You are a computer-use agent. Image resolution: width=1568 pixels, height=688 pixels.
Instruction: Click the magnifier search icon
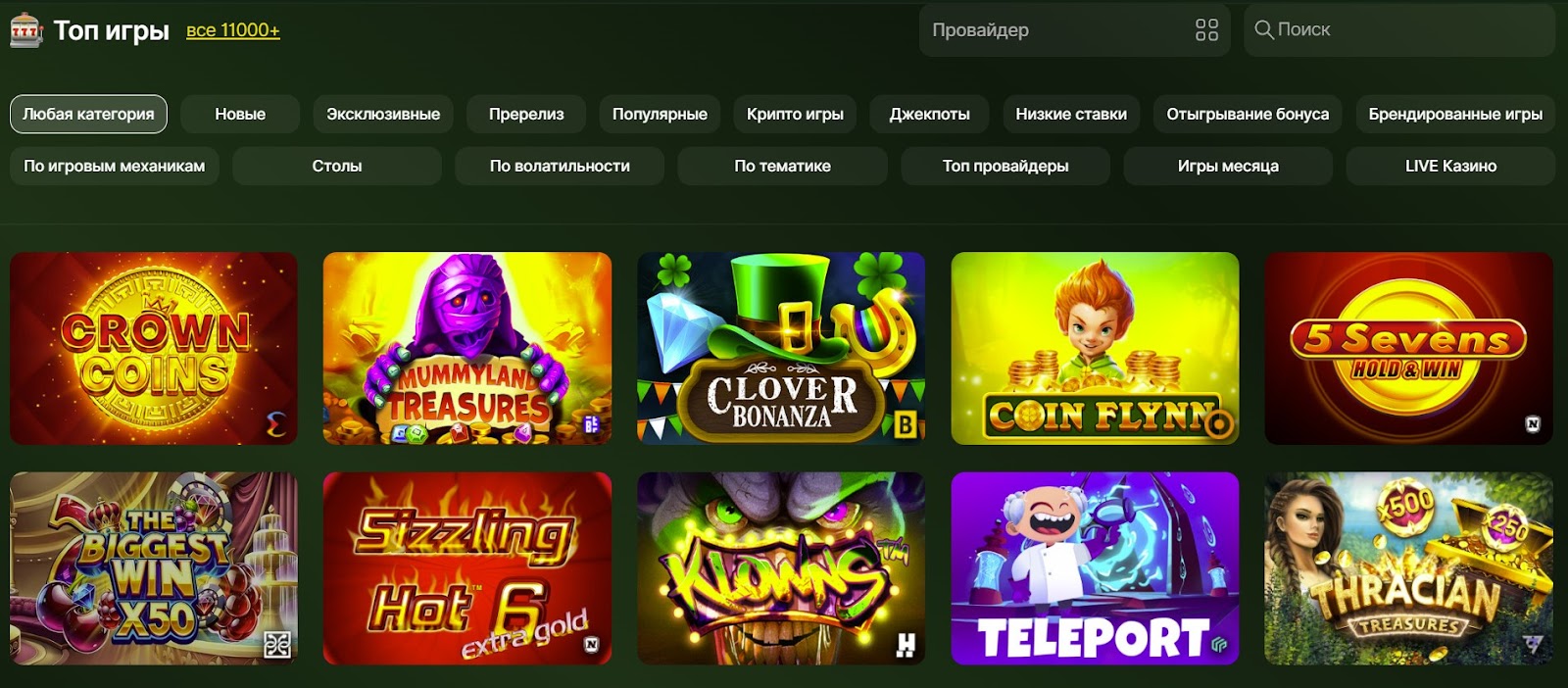pos(1264,30)
